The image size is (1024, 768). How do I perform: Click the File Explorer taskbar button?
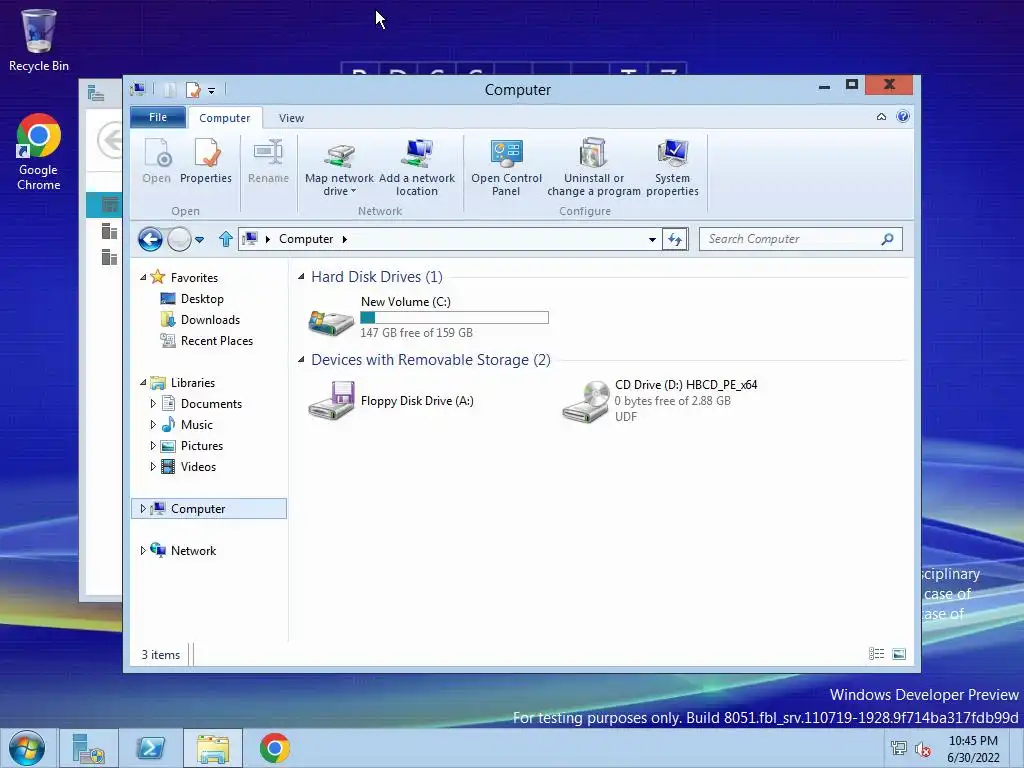pyautogui.click(x=213, y=748)
